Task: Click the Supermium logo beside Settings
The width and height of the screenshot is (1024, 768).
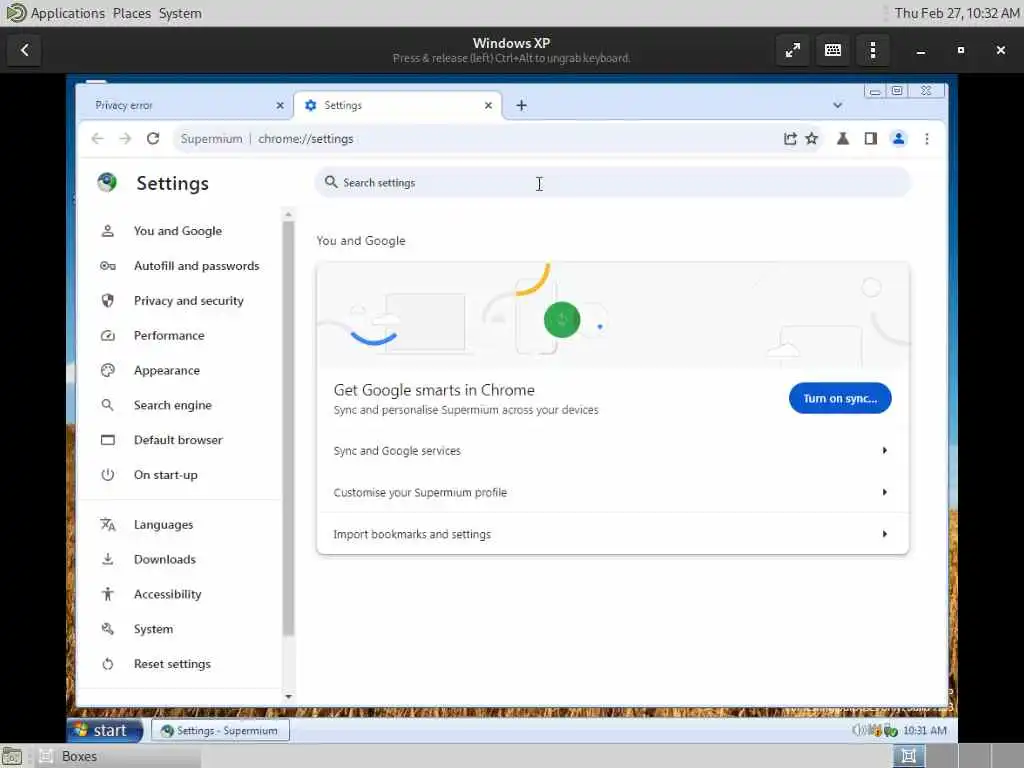Action: [107, 182]
